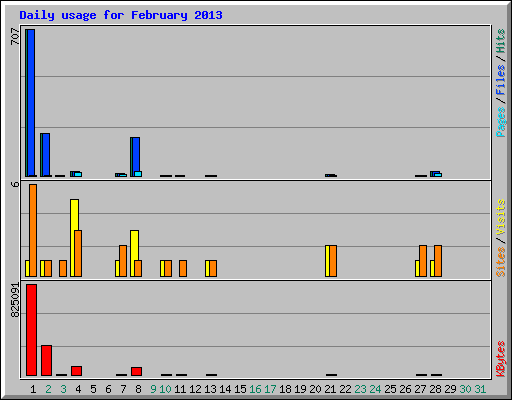This screenshot has width=512, height=400.
Task: Click the KBytes legend label
Action: click(500, 359)
